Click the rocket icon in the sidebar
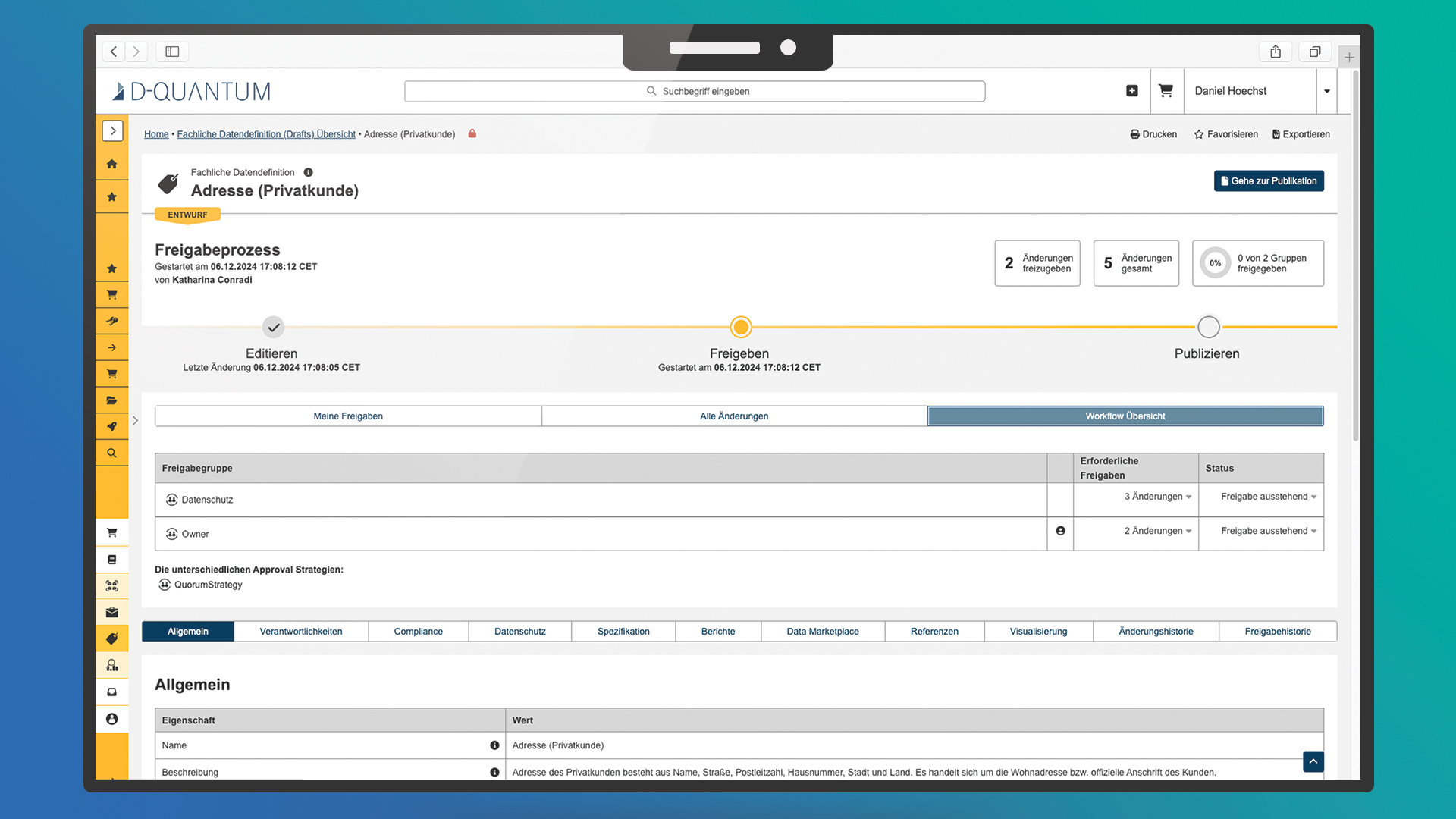This screenshot has height=819, width=1456. click(111, 426)
